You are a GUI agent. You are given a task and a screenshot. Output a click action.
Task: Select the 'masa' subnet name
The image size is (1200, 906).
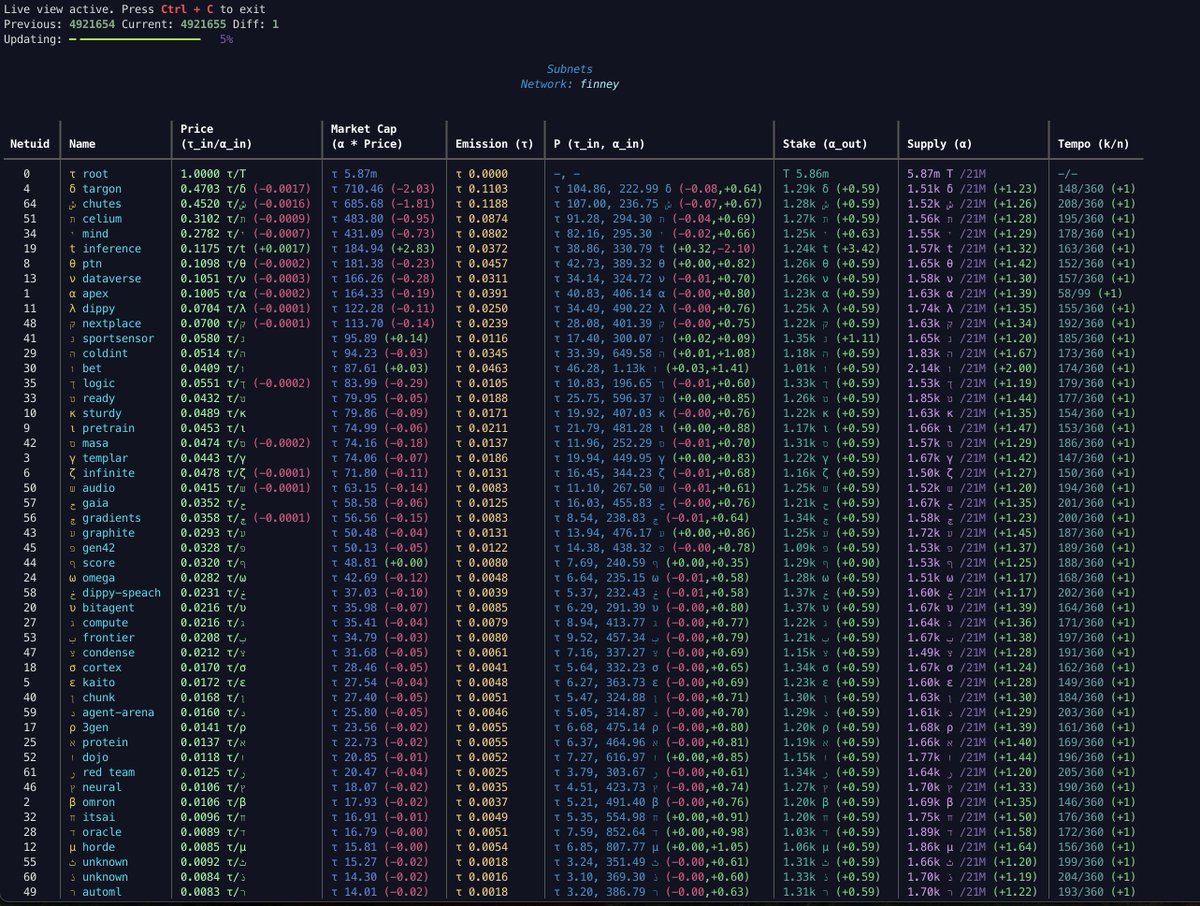point(96,443)
